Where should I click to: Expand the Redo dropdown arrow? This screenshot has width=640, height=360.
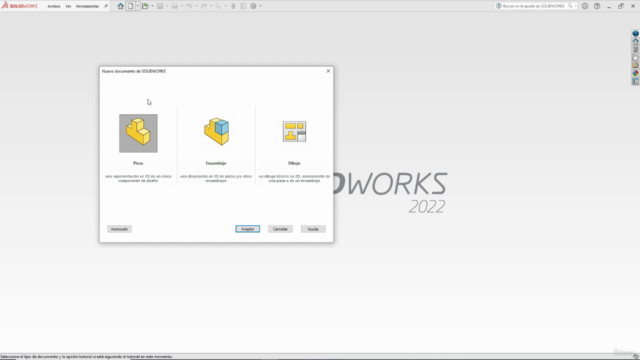pyautogui.click(x=211, y=6)
